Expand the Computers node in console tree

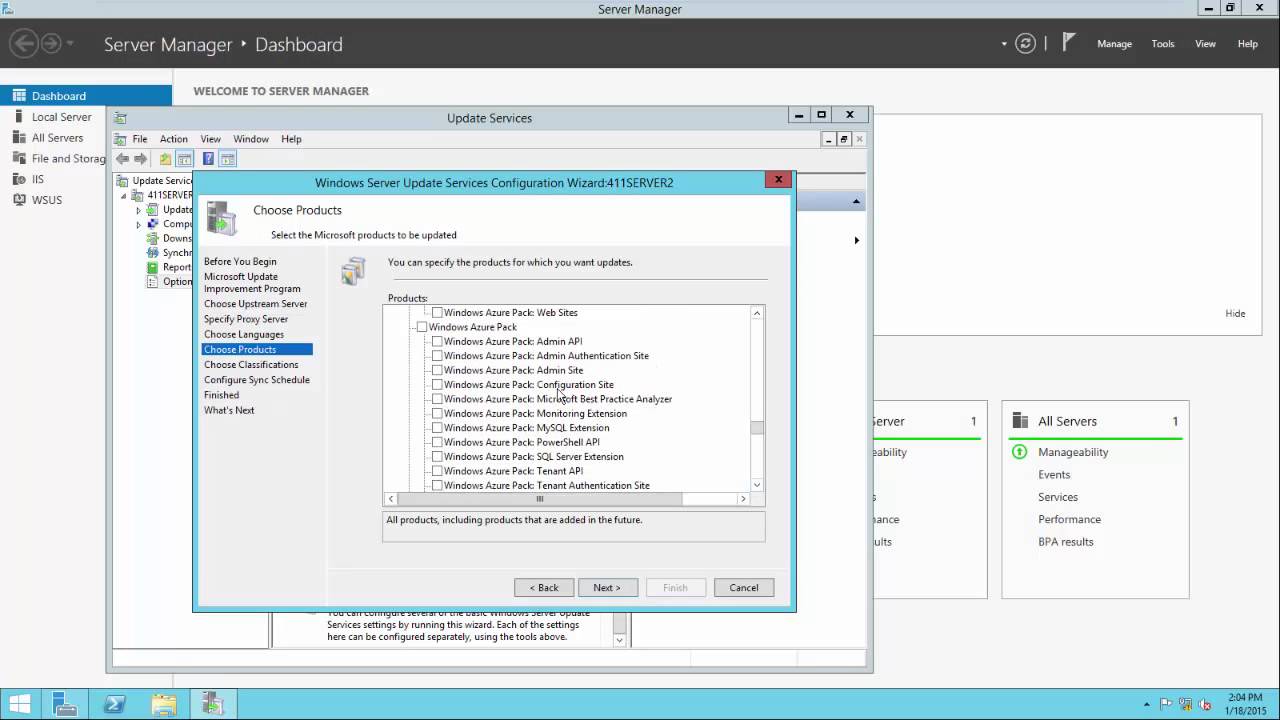tap(139, 224)
